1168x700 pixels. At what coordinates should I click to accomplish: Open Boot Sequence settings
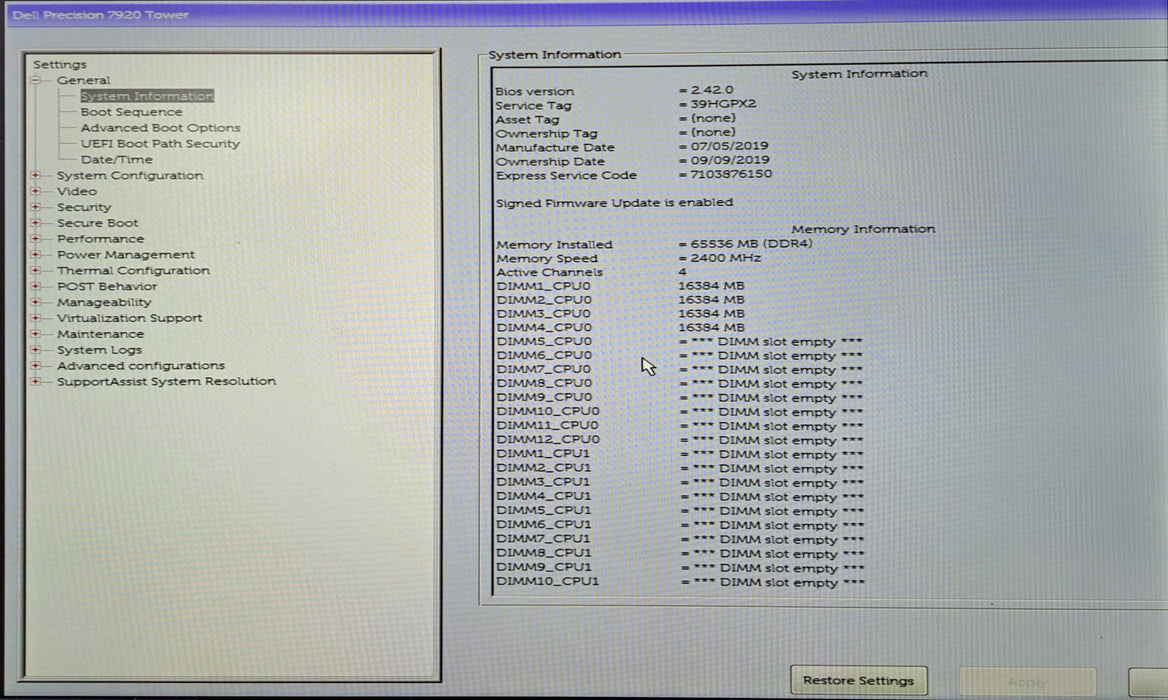tap(131, 112)
